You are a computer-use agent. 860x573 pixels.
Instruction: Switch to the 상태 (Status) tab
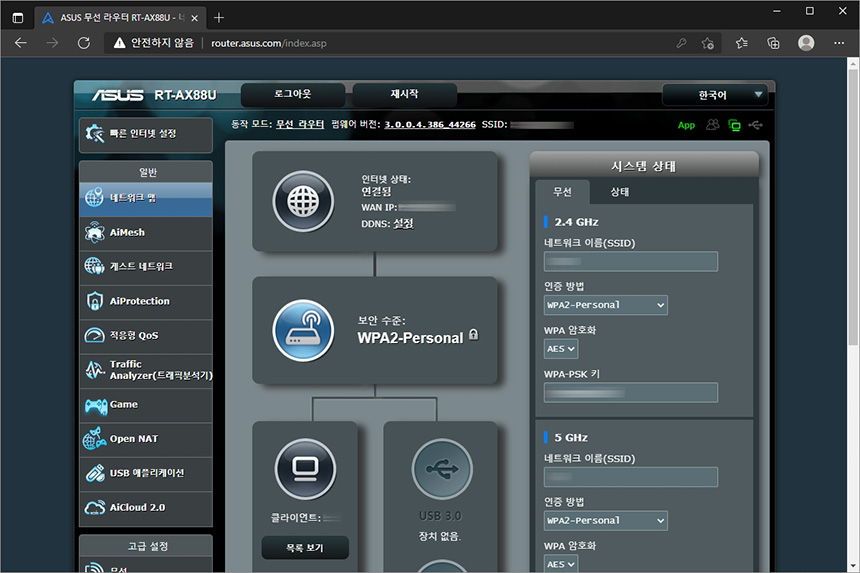620,192
